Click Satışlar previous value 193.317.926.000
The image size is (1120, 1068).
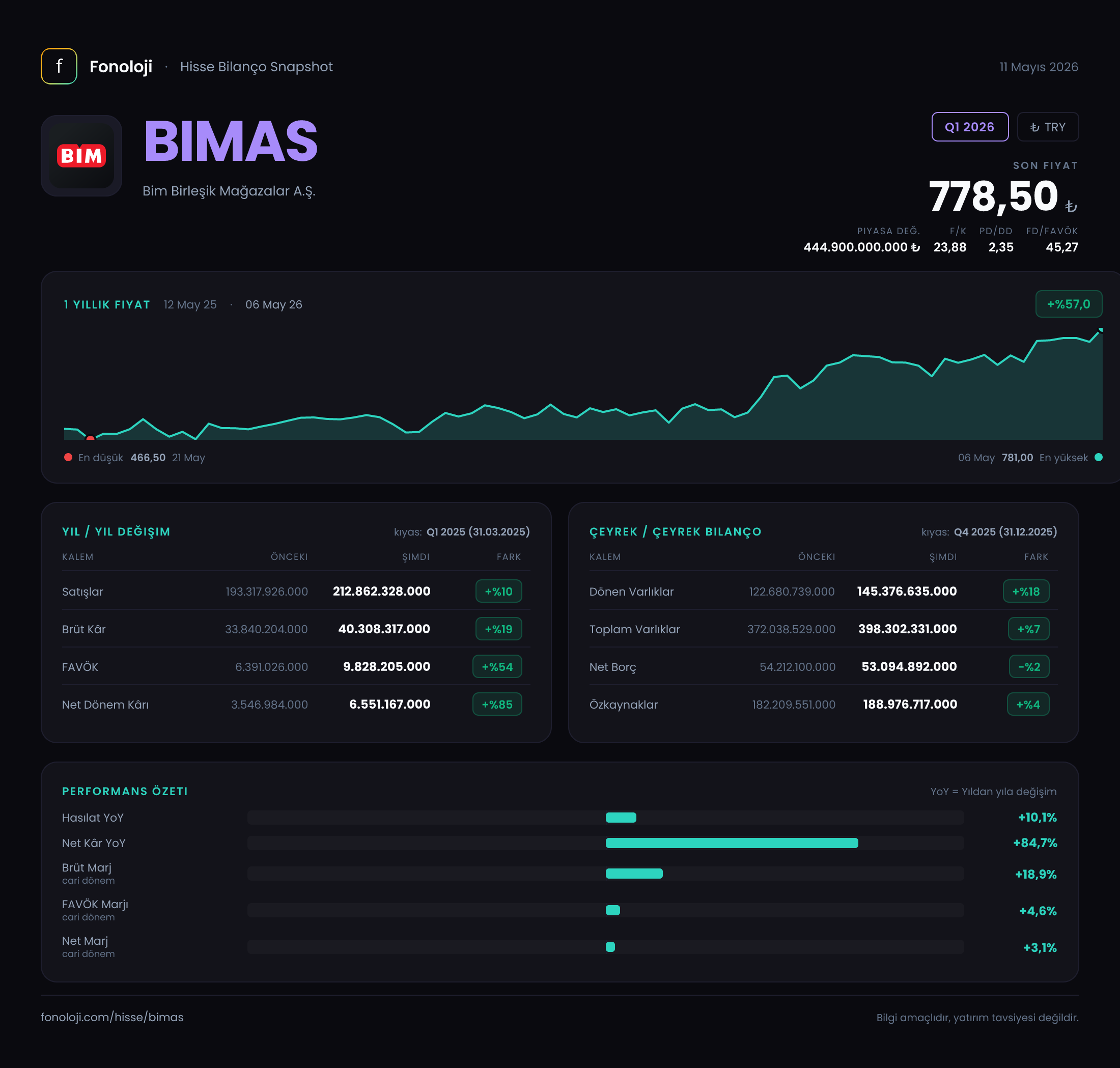pos(266,591)
